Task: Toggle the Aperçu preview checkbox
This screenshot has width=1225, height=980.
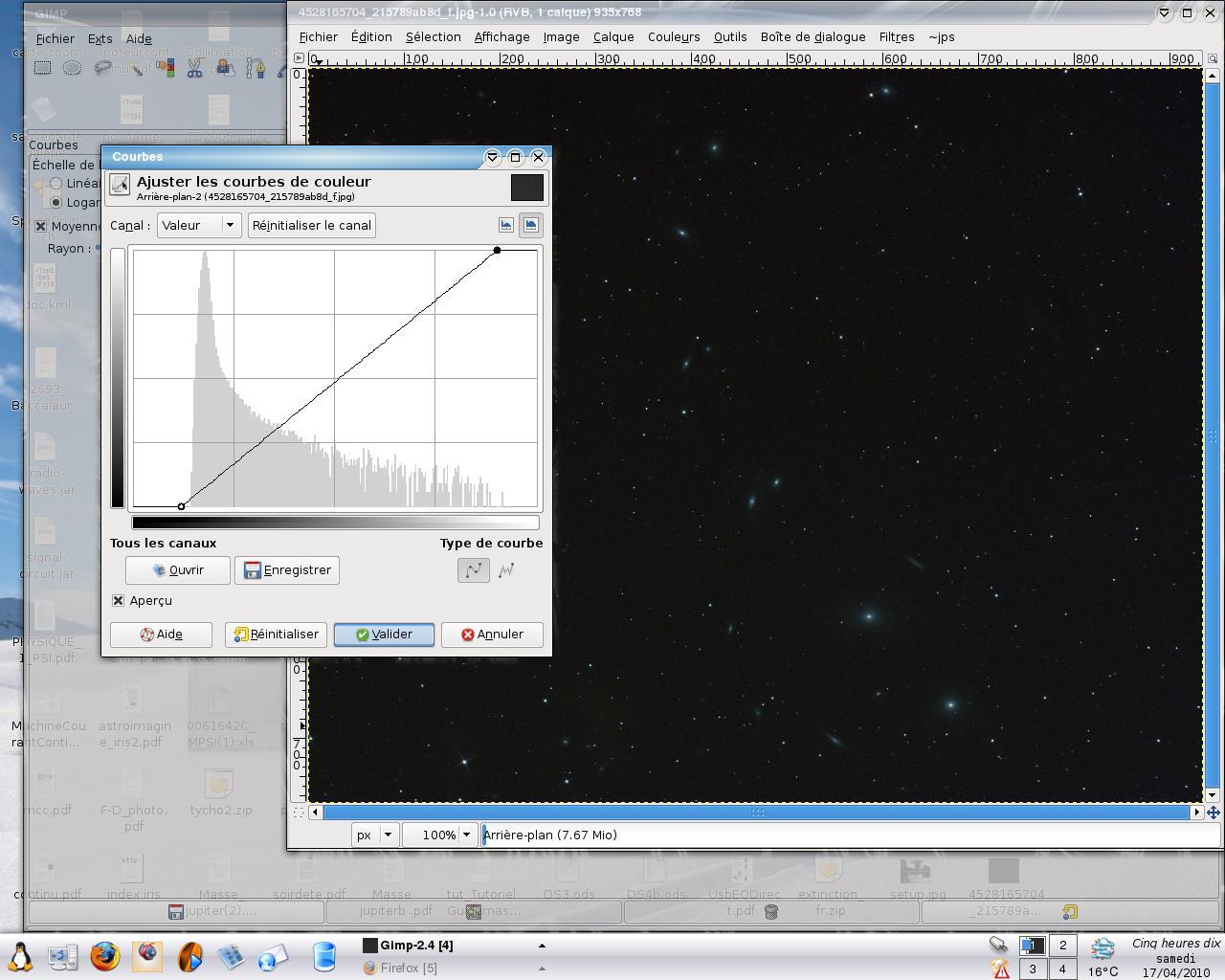Action: click(119, 600)
